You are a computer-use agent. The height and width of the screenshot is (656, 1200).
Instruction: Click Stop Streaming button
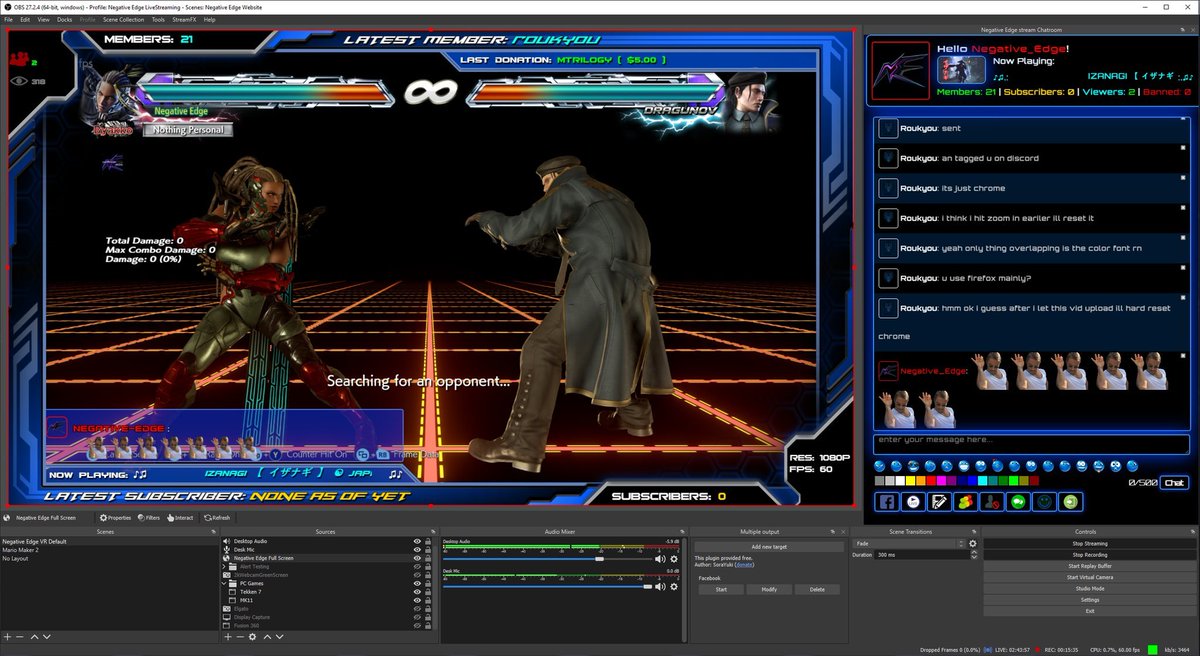tap(1090, 543)
